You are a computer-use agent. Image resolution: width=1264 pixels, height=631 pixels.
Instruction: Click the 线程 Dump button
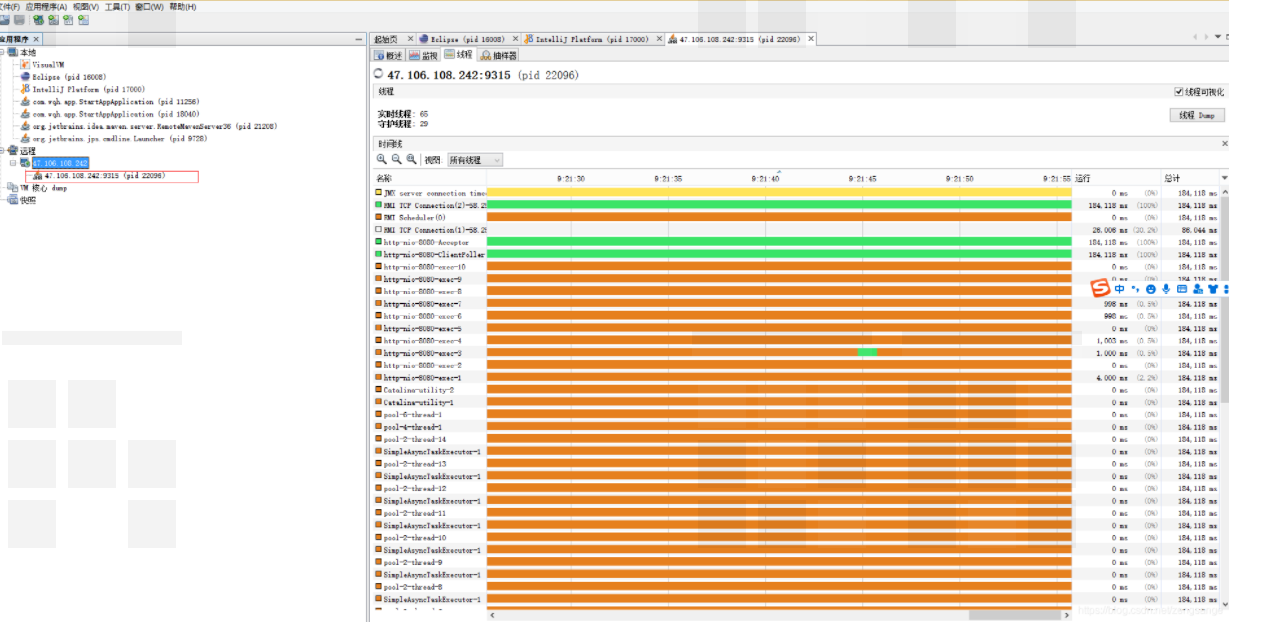(1197, 115)
